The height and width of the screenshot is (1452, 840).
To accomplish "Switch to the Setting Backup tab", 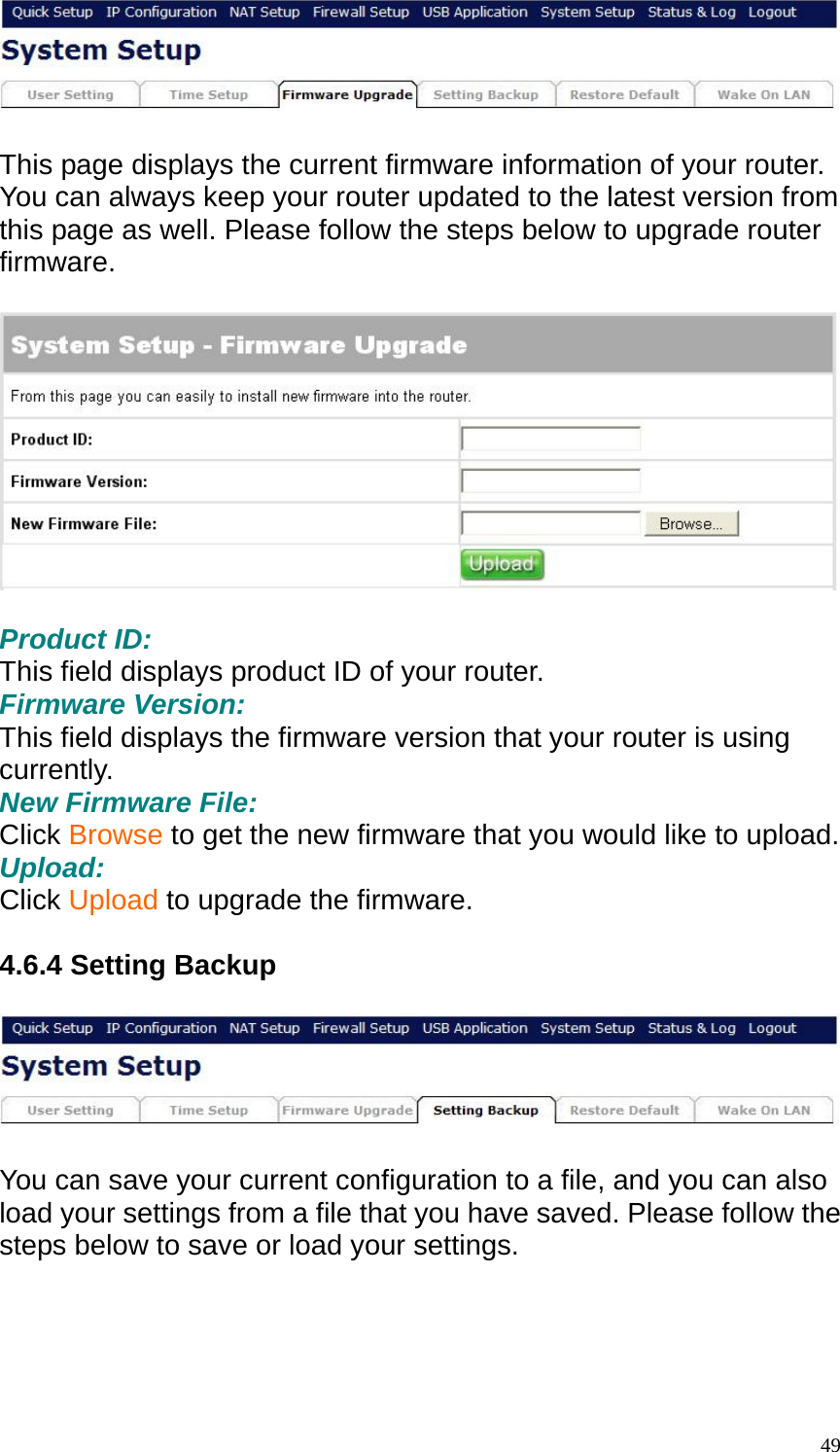I will pyautogui.click(x=486, y=94).
